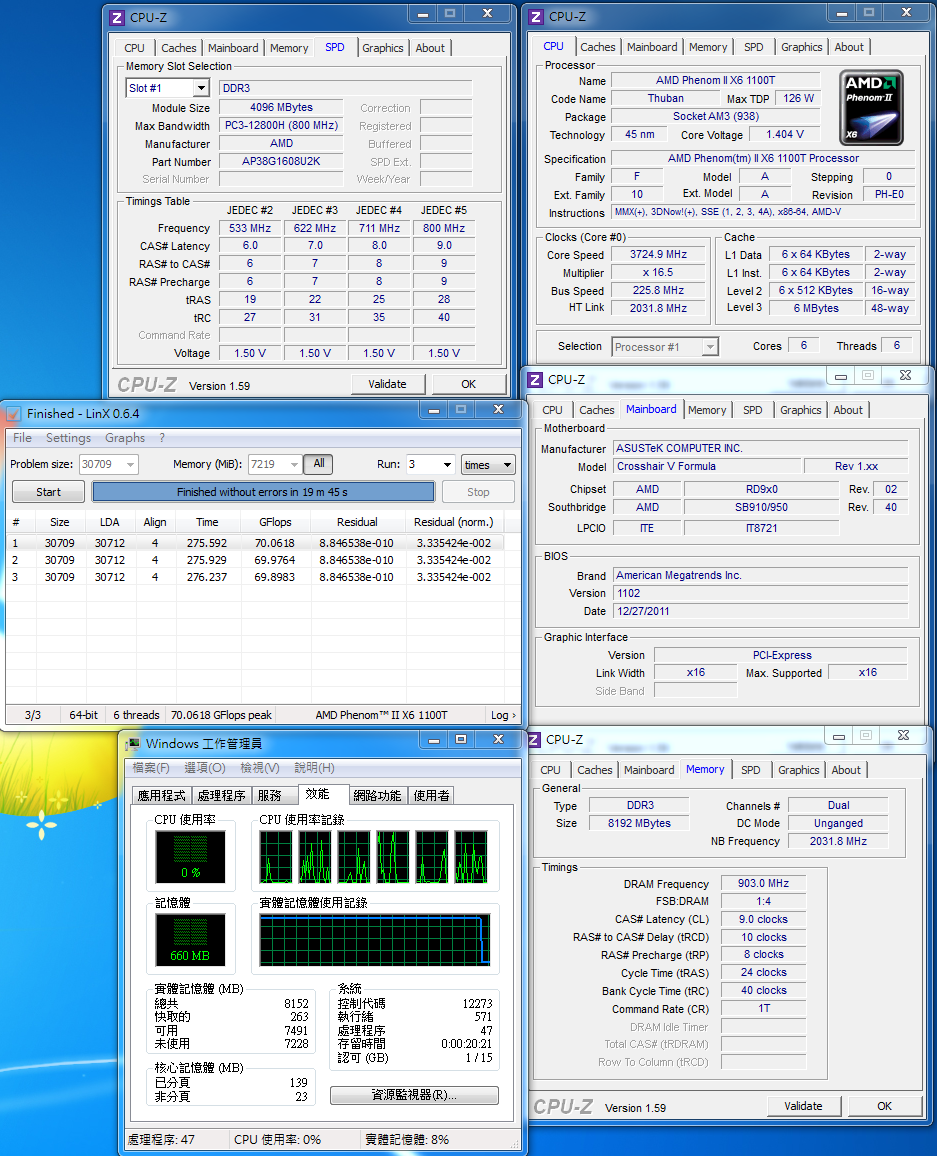
Task: Open CPU tab in Memory CPU-Z window
Action: coord(550,770)
